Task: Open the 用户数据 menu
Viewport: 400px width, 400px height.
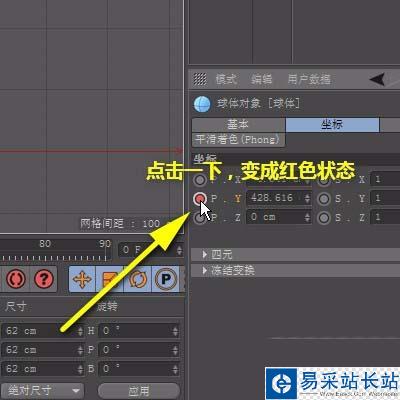Action: [309, 79]
